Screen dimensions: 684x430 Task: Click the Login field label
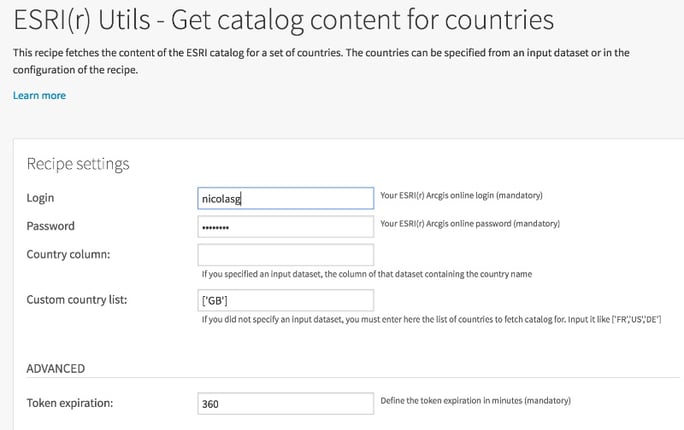pos(40,198)
